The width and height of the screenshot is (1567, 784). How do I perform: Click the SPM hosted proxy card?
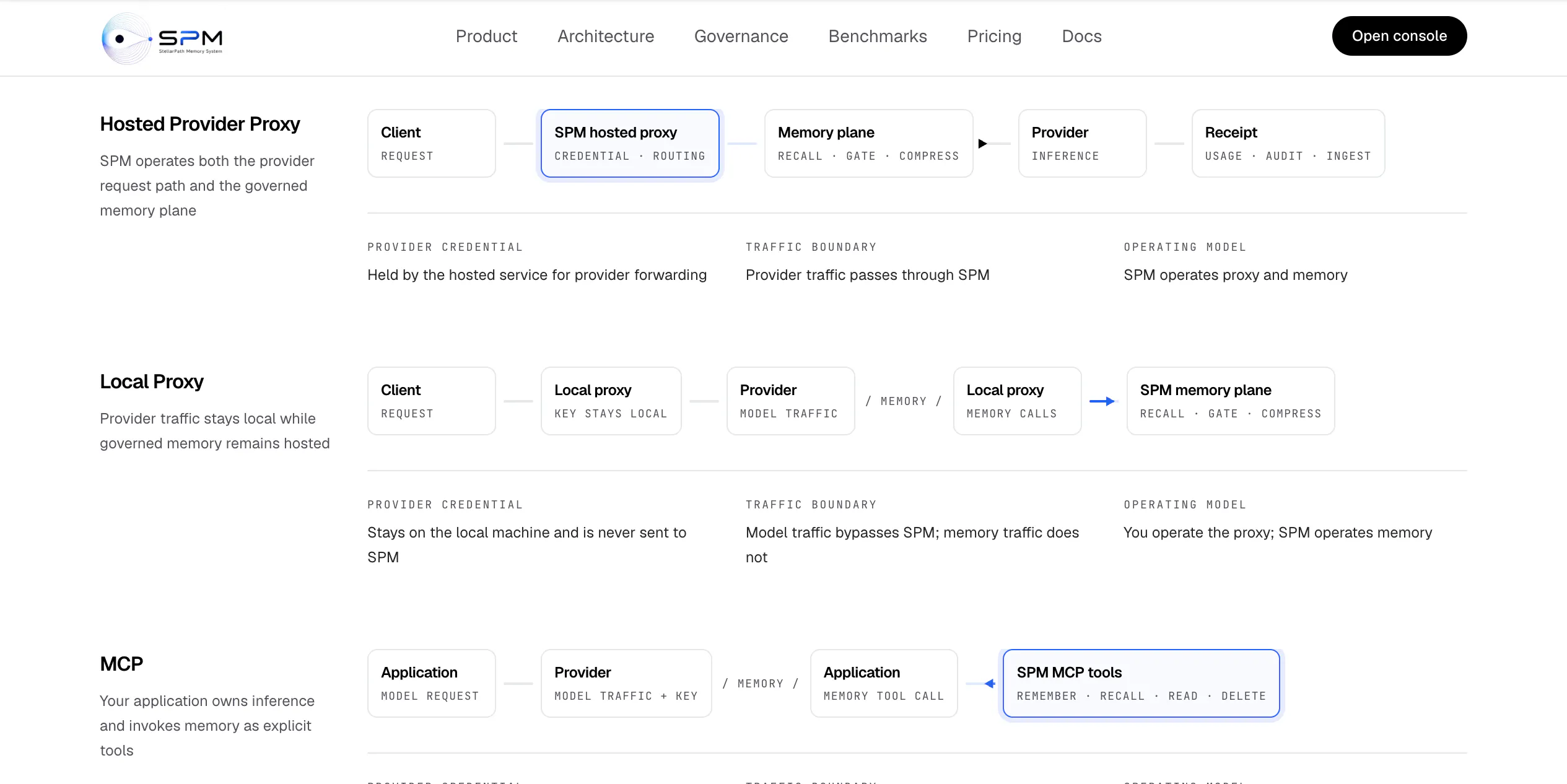[630, 144]
